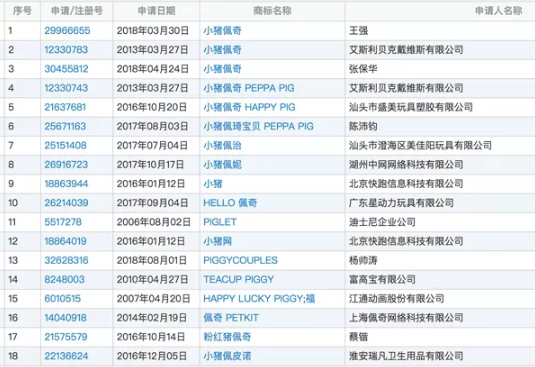The width and height of the screenshot is (535, 367).
Task: Click HAPPY LUCKY PIGGY;福 trademark link
Action: 259,298
